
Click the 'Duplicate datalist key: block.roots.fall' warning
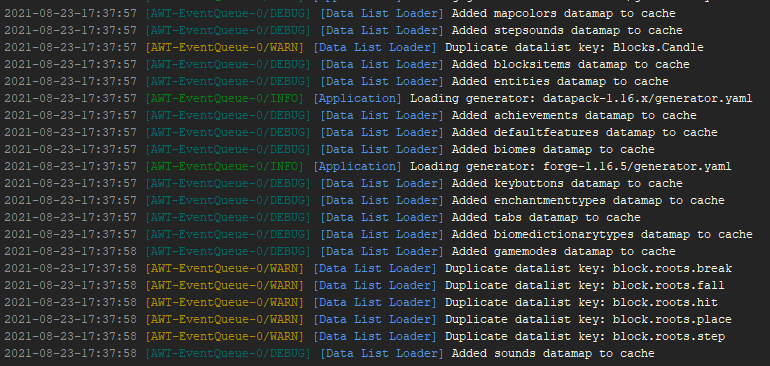[x=584, y=285]
